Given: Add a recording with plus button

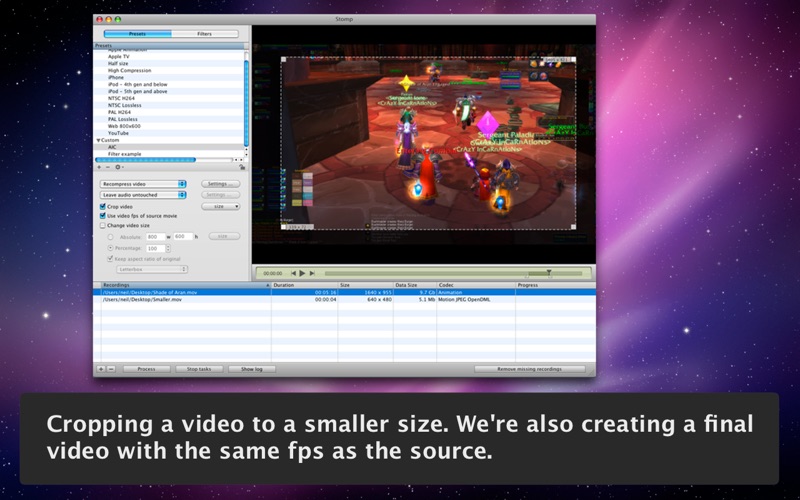Looking at the screenshot, I should point(101,369).
